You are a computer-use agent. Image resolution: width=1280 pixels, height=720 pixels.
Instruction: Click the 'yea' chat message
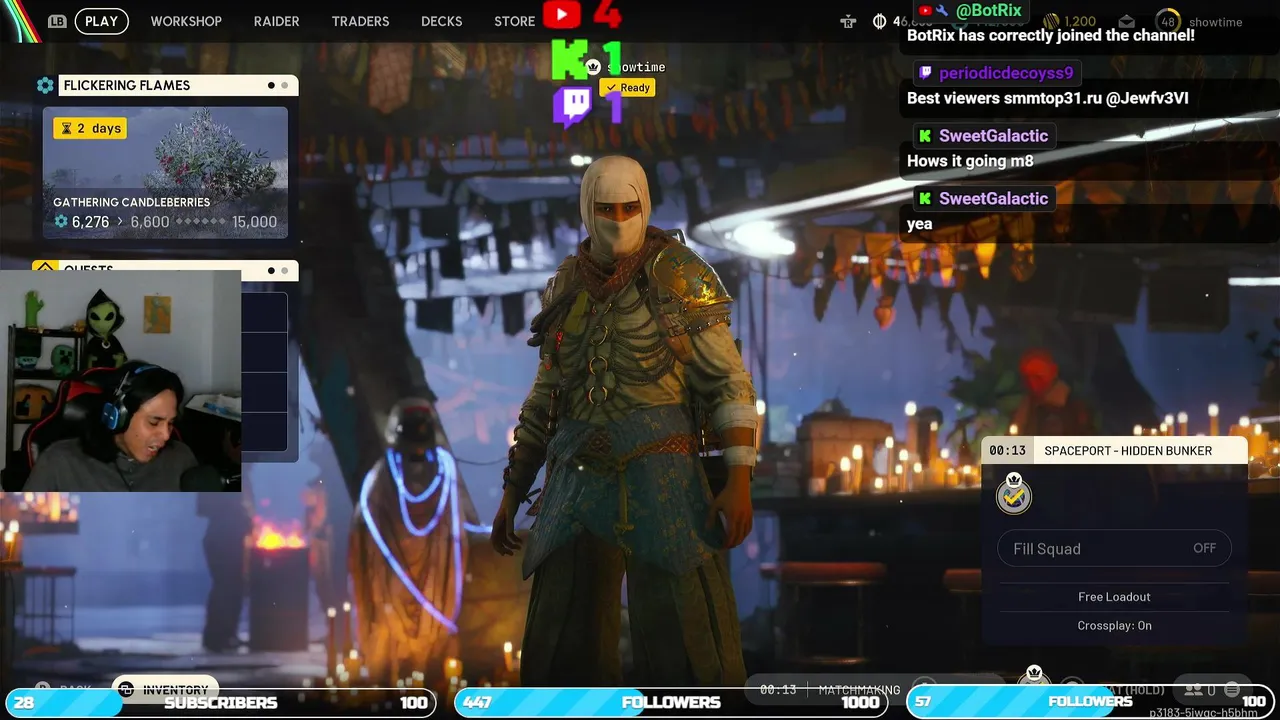click(x=919, y=224)
